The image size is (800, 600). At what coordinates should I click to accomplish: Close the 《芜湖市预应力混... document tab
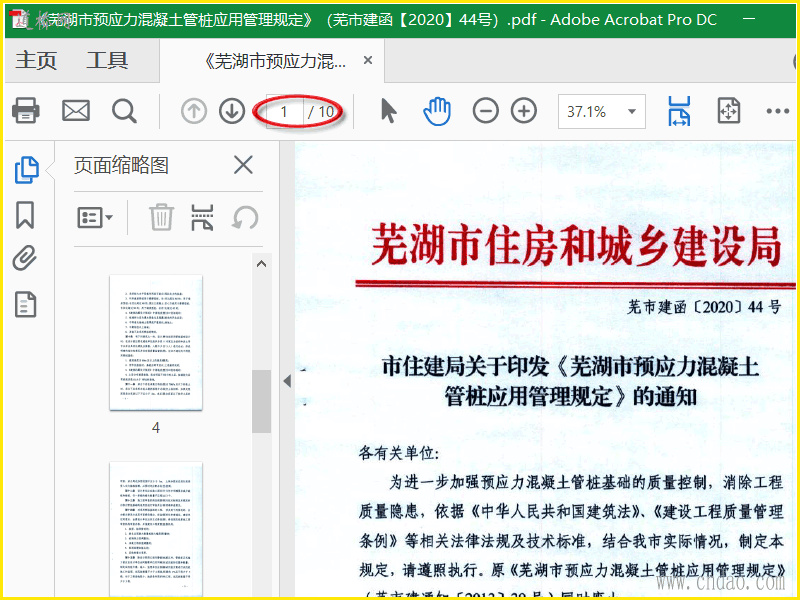click(367, 60)
